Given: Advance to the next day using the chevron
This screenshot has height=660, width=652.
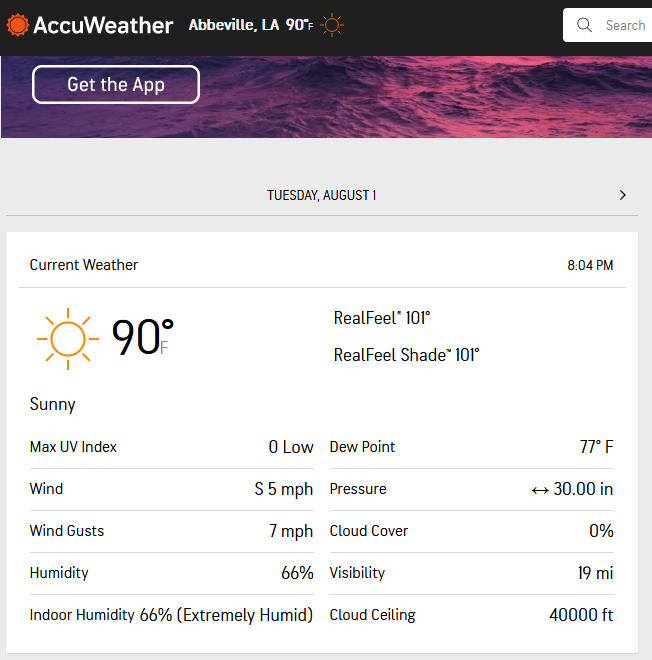Looking at the screenshot, I should [x=623, y=195].
